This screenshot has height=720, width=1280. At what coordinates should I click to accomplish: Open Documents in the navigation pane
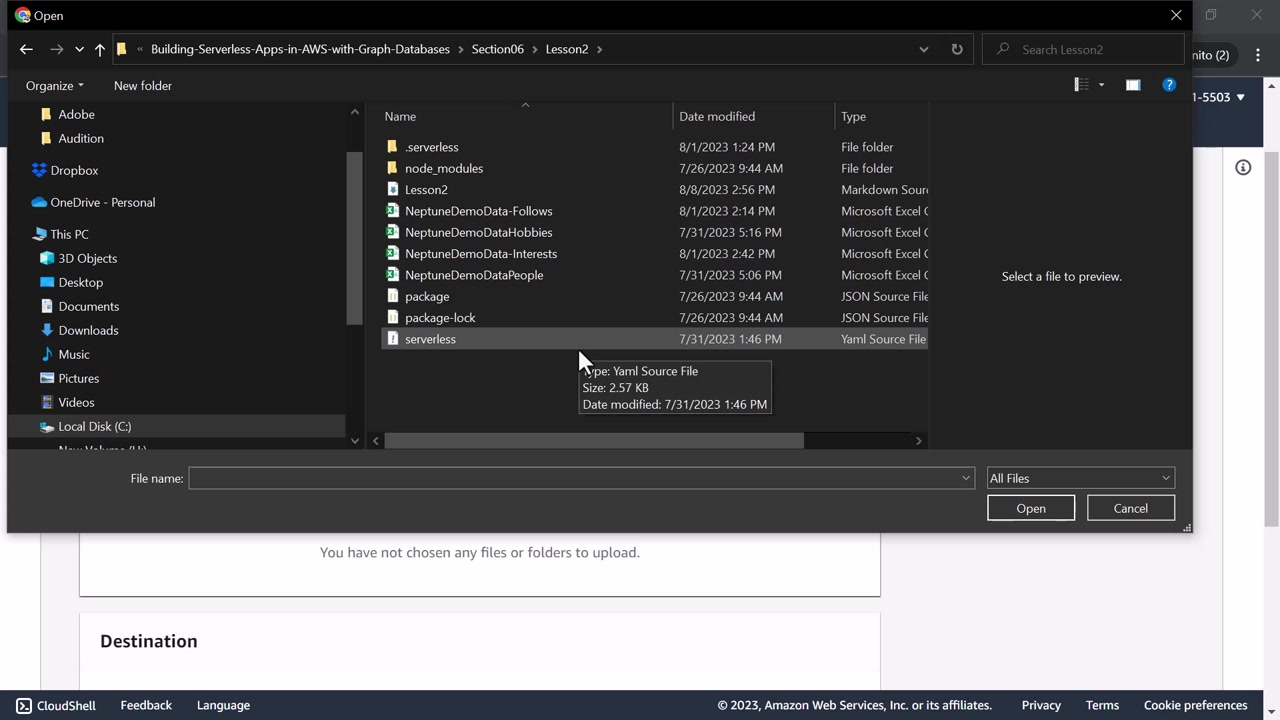pos(89,306)
